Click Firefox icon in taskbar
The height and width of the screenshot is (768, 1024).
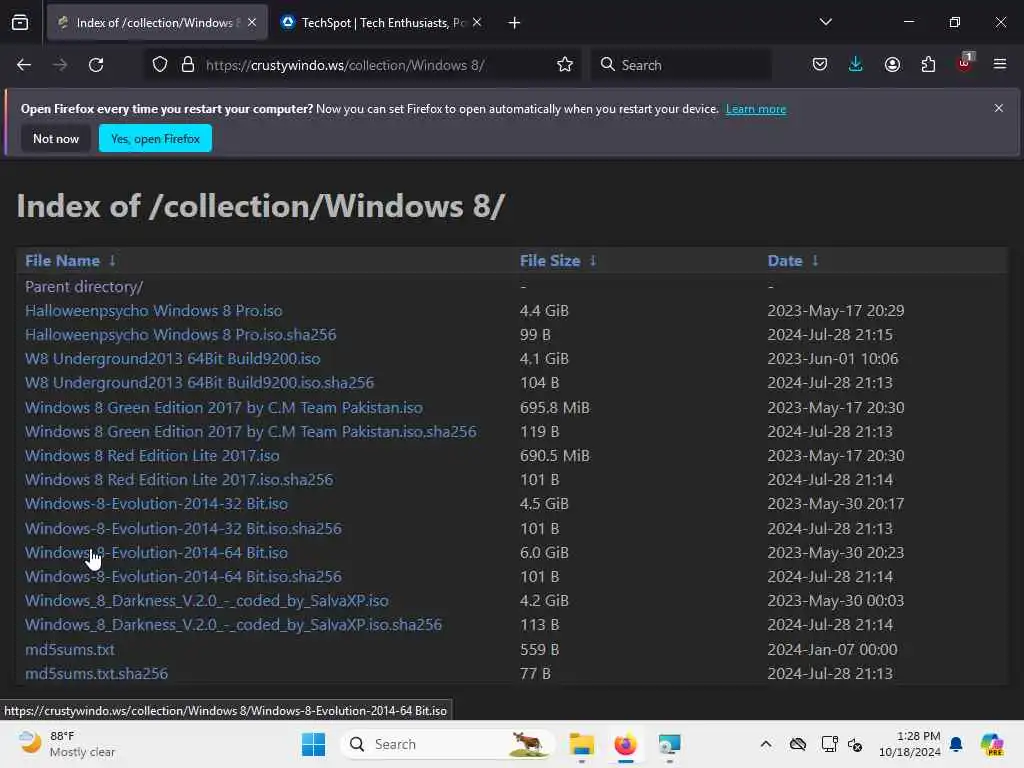click(x=625, y=744)
